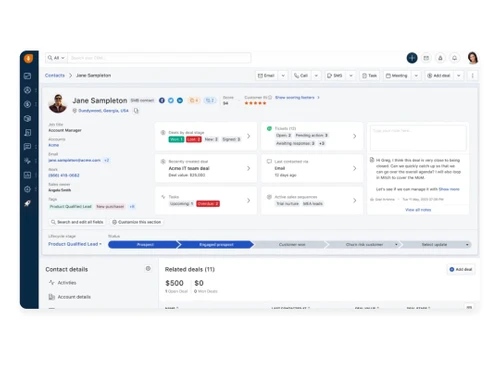Open the Acme account link
The width and height of the screenshot is (500, 375).
tap(54, 145)
